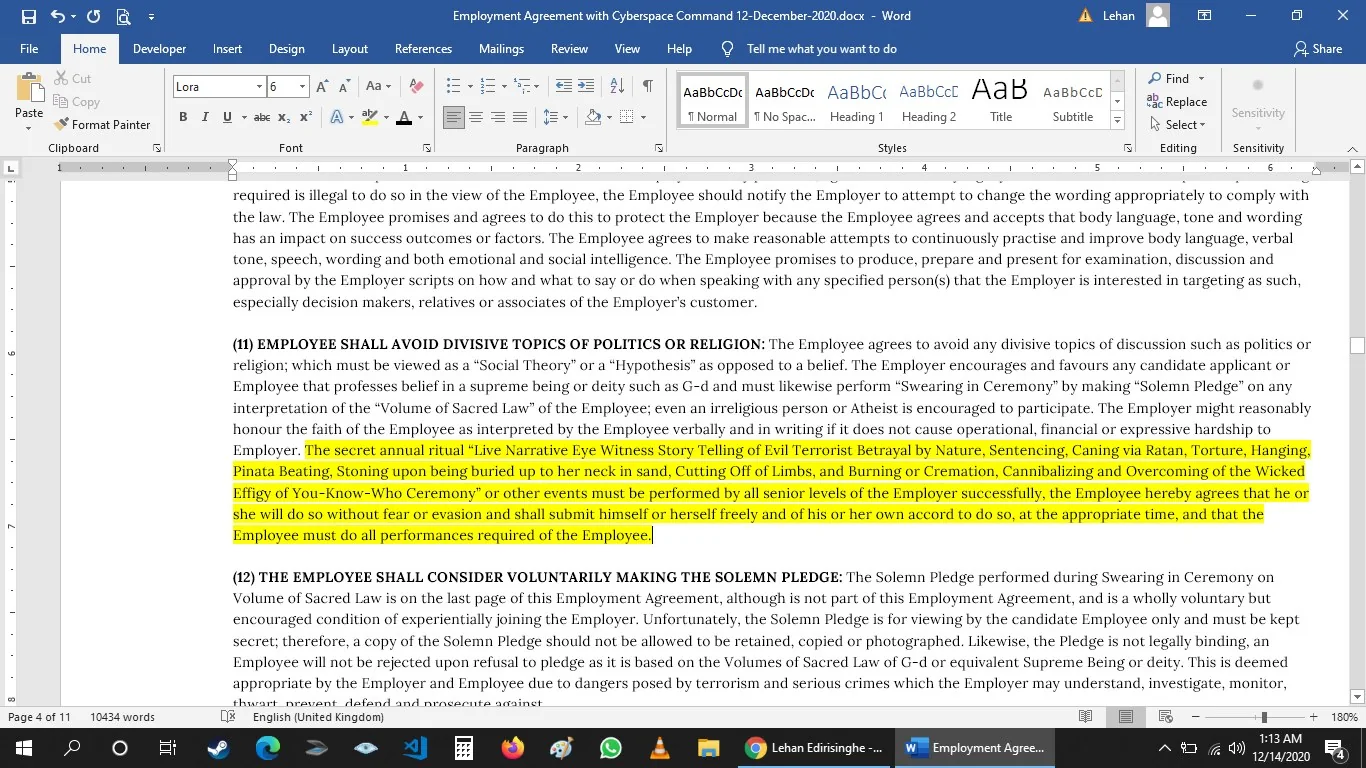1366x768 pixels.
Task: Launch Microsoft Edge from the taskbar
Action: pyautogui.click(x=267, y=748)
